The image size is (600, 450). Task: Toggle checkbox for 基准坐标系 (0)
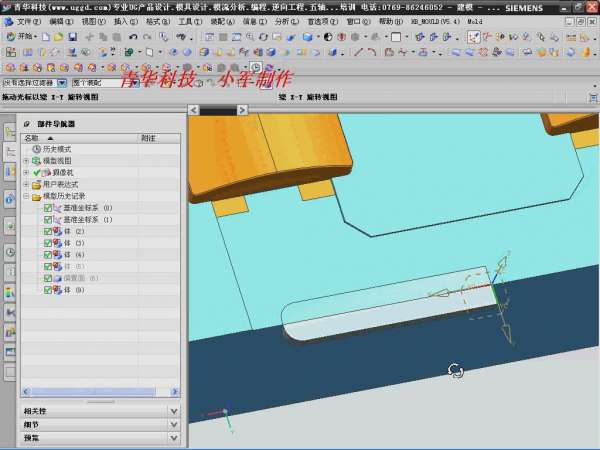pyautogui.click(x=47, y=208)
